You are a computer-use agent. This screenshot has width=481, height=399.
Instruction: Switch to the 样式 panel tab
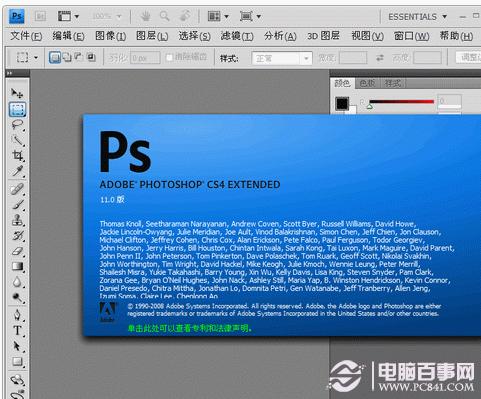(393, 83)
